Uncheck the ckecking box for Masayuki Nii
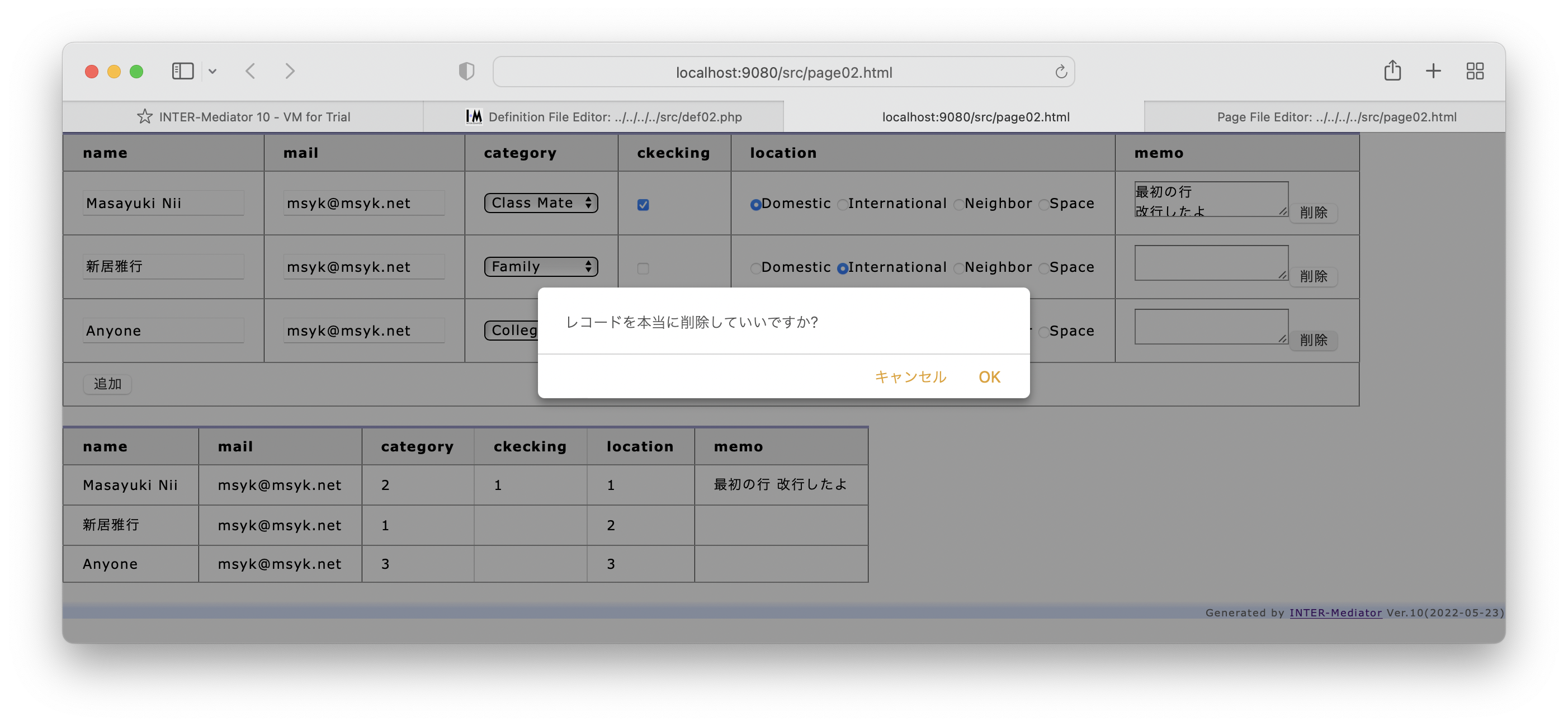The width and height of the screenshot is (1568, 726). (x=643, y=205)
